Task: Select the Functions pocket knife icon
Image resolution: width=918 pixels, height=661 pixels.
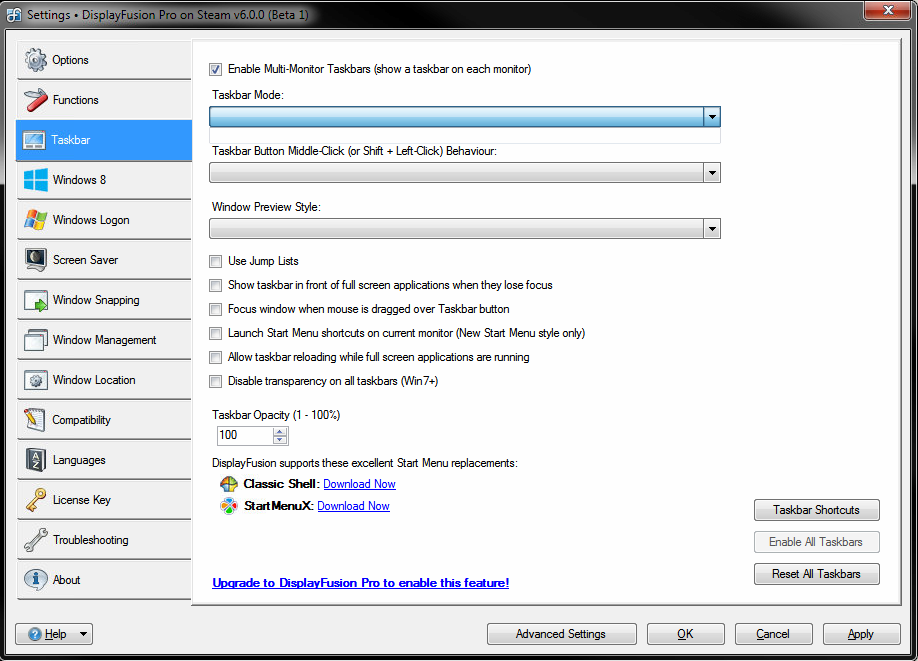Action: (x=36, y=100)
